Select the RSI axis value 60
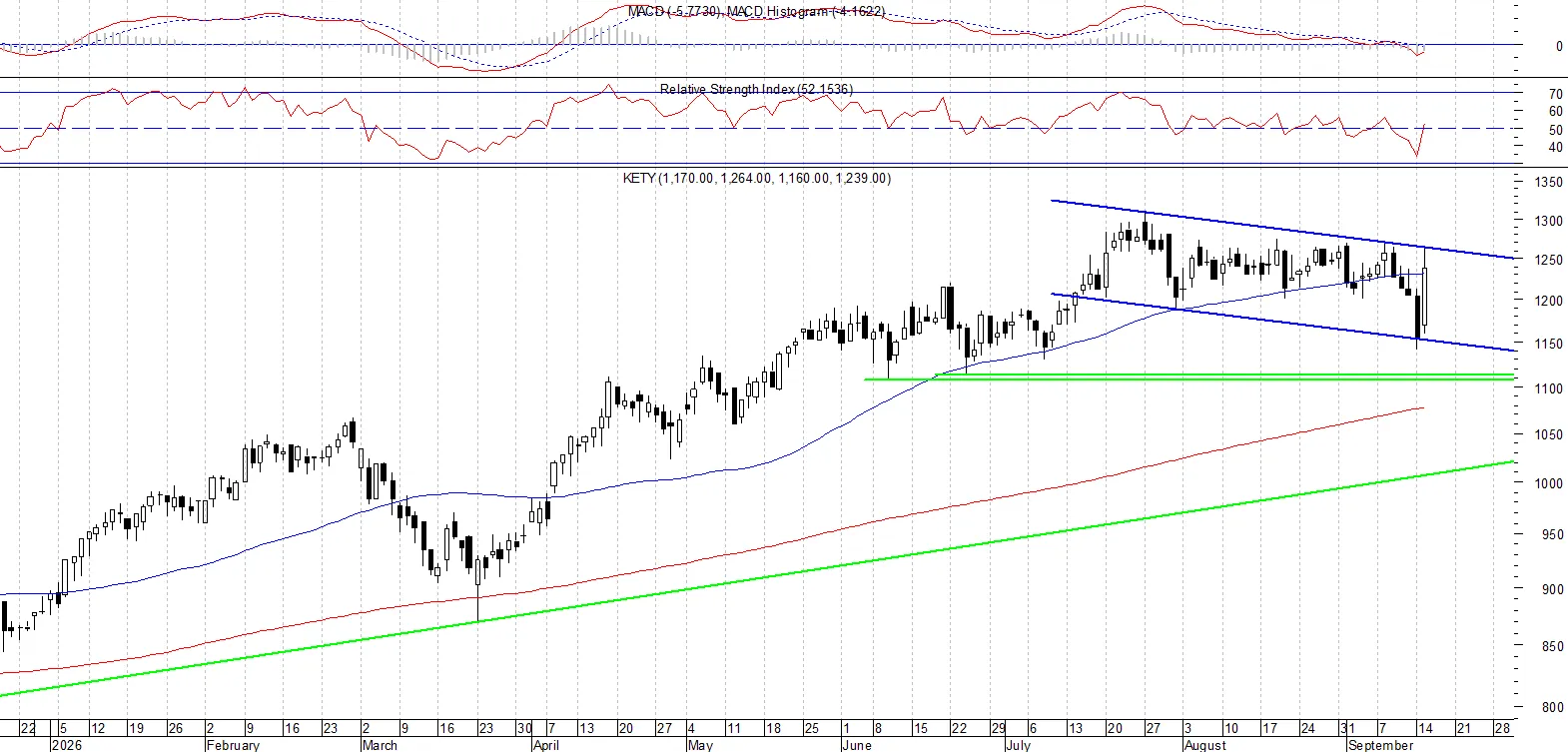The width and height of the screenshot is (1568, 752). click(1556, 112)
